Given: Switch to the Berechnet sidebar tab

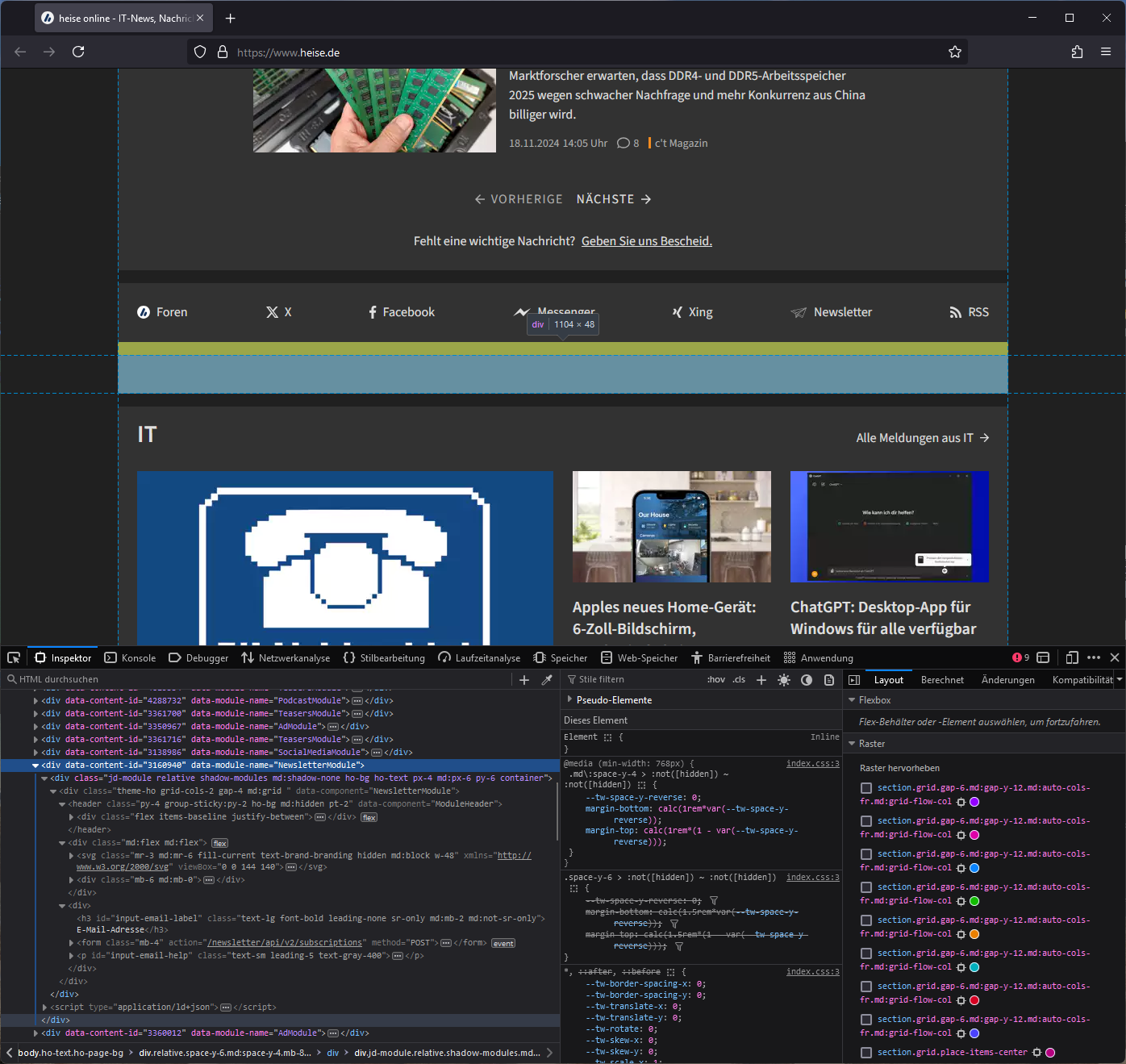Looking at the screenshot, I should point(942,680).
